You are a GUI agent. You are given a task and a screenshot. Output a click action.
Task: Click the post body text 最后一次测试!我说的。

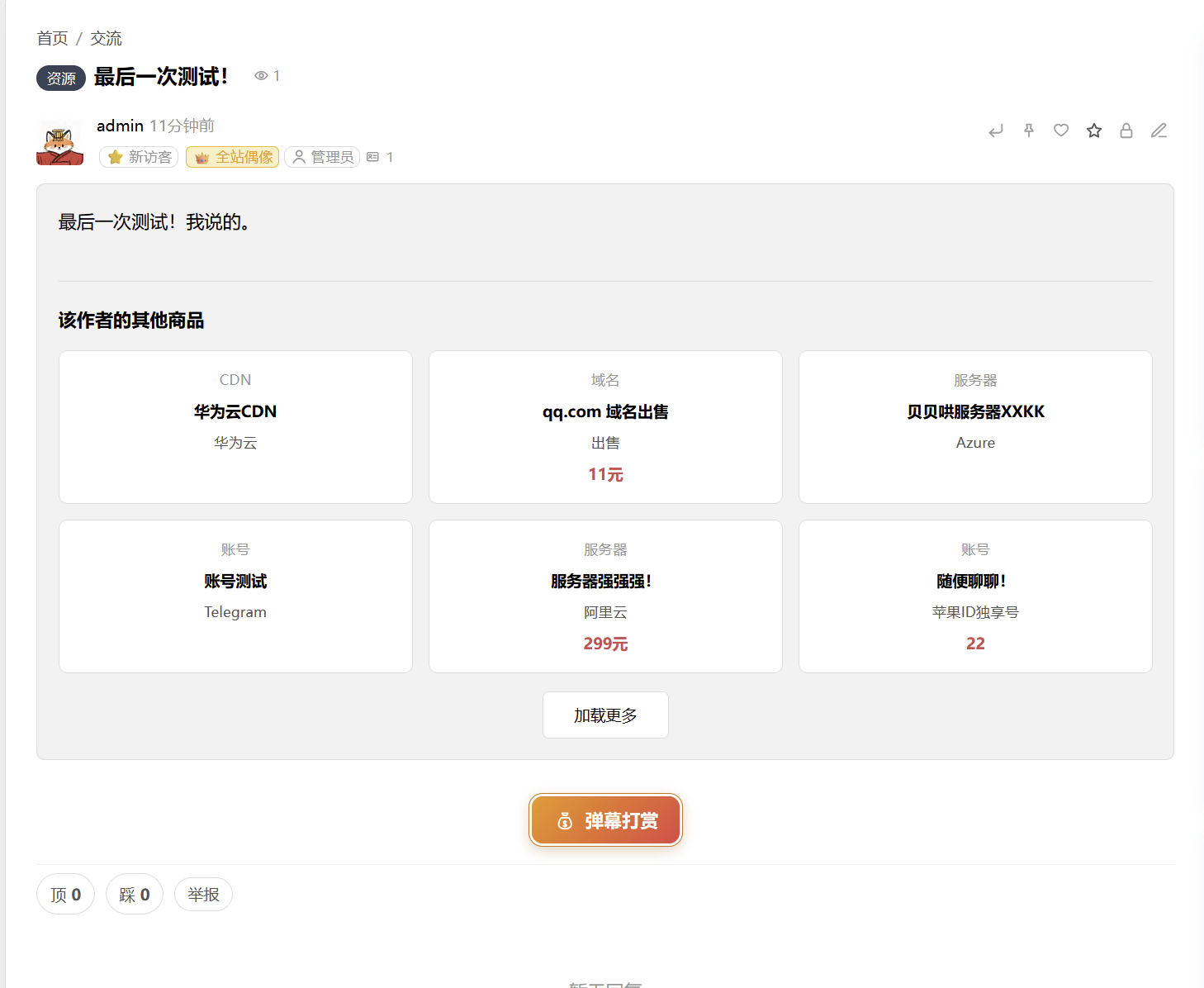154,222
